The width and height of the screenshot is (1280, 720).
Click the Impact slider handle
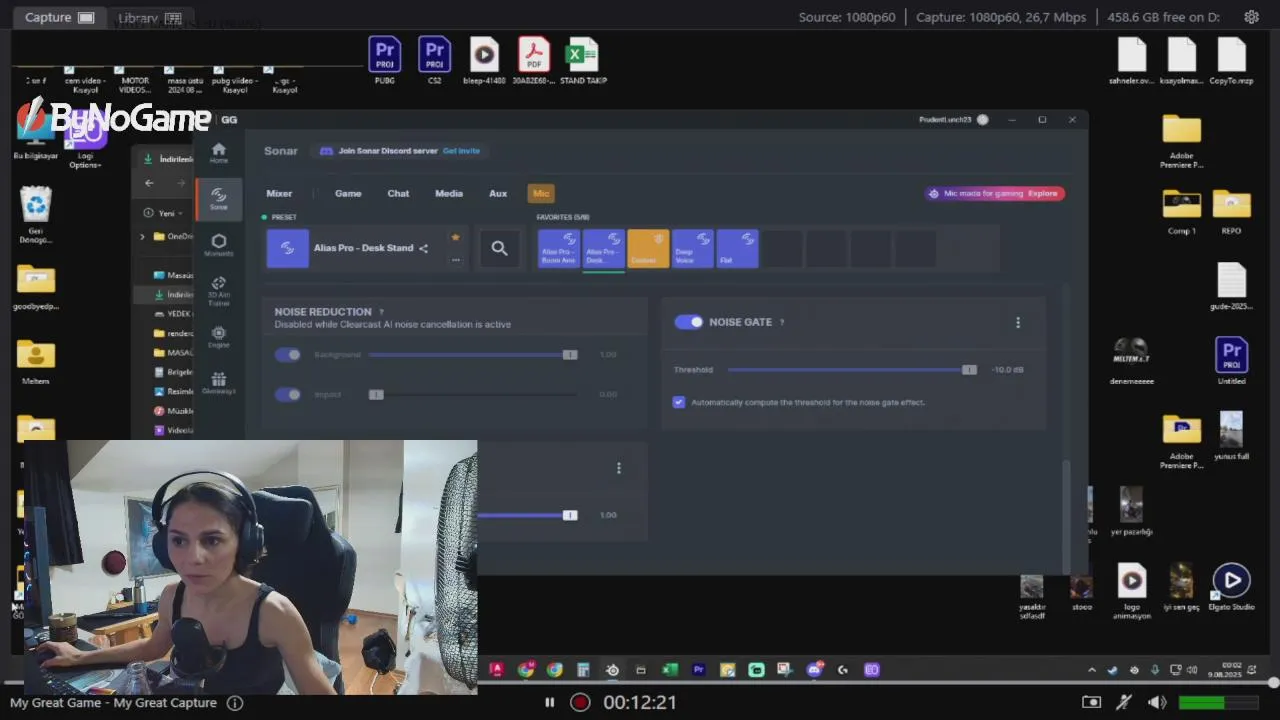376,395
